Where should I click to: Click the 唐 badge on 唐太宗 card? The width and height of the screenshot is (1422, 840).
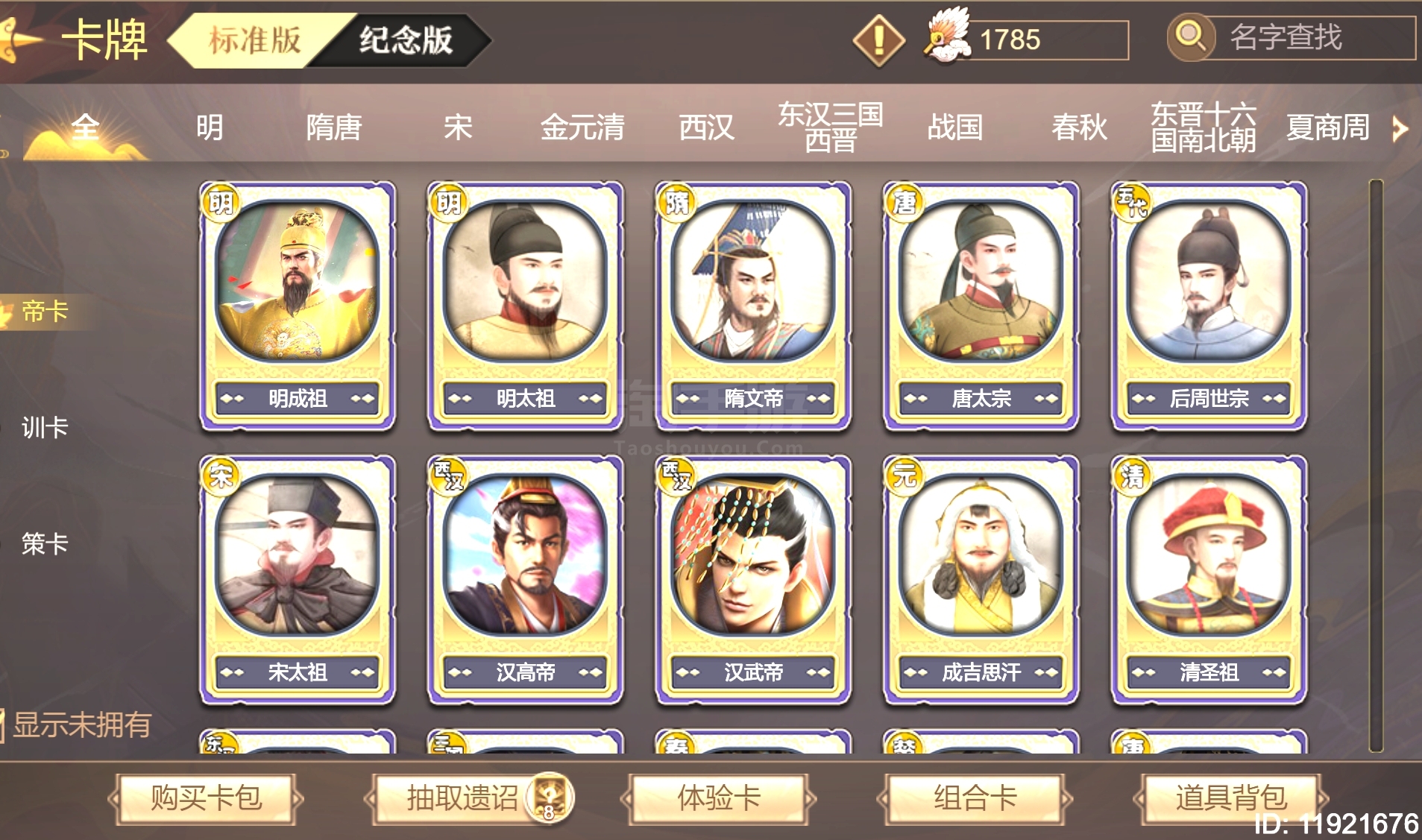point(904,201)
